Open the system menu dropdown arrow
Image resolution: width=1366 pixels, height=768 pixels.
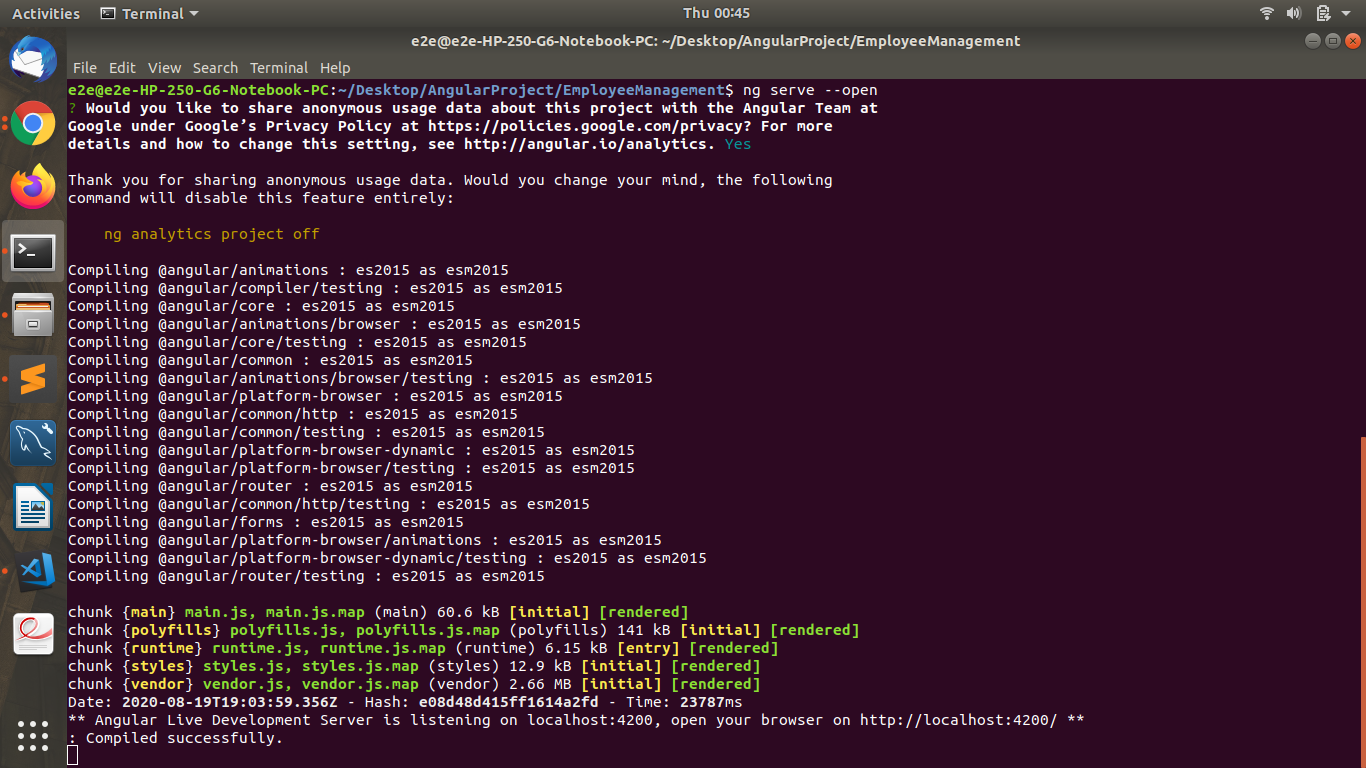click(1347, 14)
